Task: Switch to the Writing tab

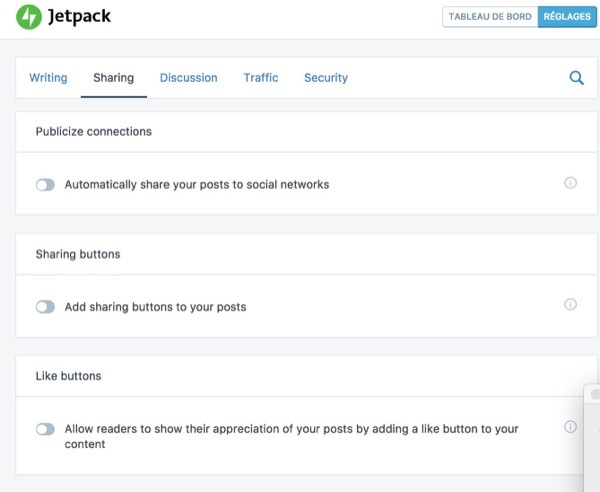Action: tap(48, 78)
